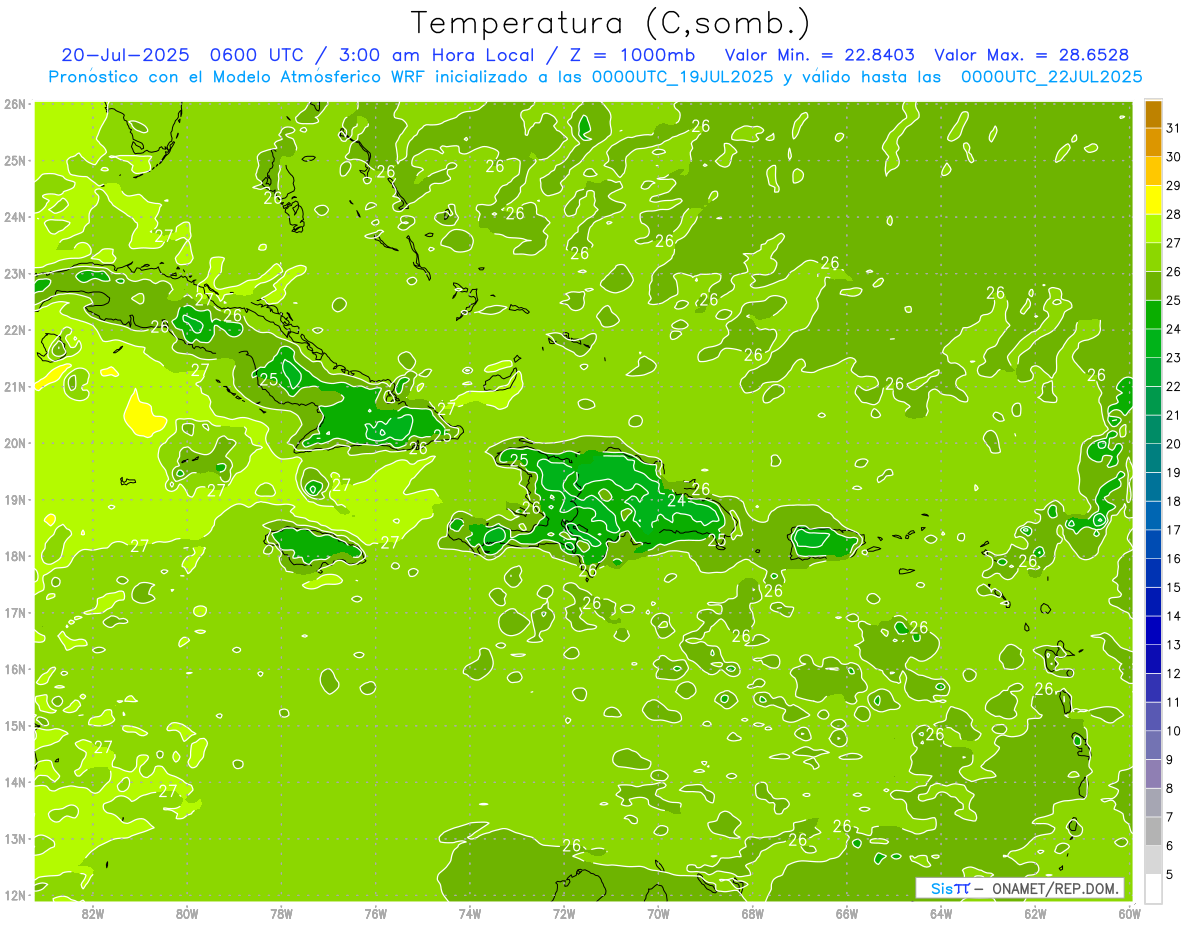
Task: Click the latitude label 26N
Action: 14,104
